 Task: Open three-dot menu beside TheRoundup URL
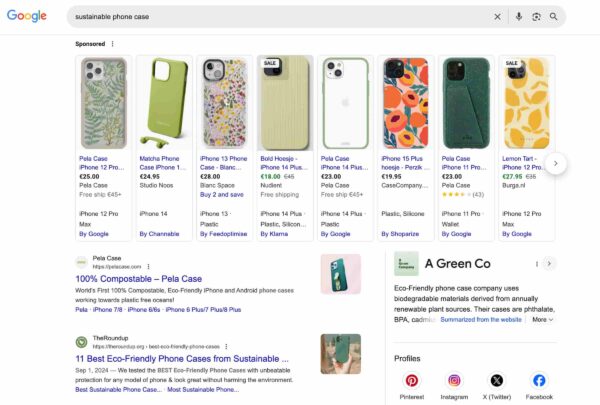point(226,346)
